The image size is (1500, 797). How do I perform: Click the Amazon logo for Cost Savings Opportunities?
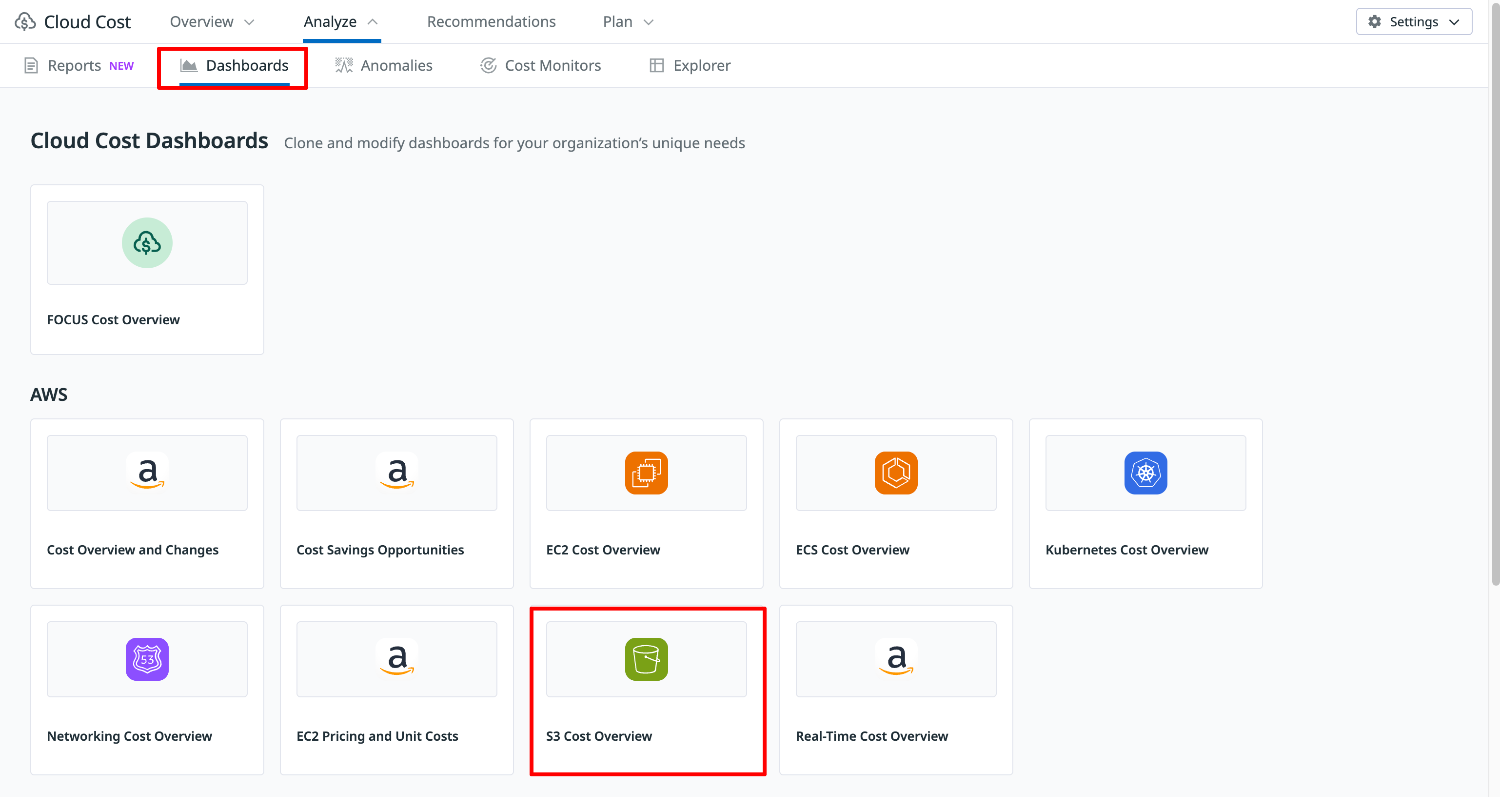tap(397, 473)
